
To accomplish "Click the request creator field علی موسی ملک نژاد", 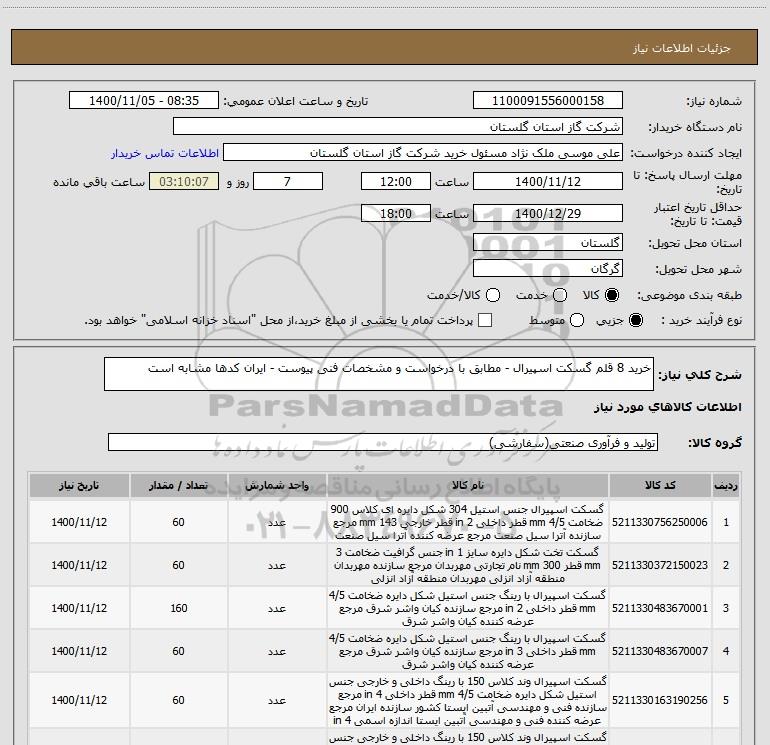I will pyautogui.click(x=423, y=153).
